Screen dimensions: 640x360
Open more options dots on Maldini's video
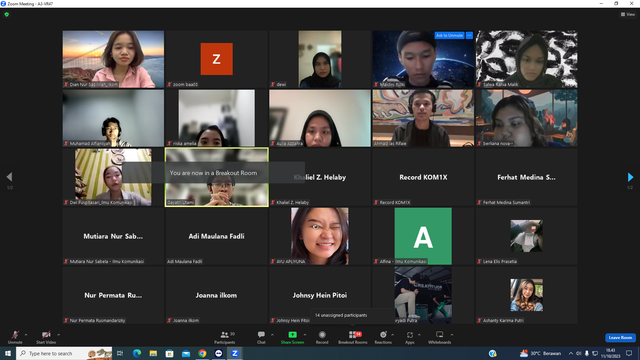[x=469, y=36]
